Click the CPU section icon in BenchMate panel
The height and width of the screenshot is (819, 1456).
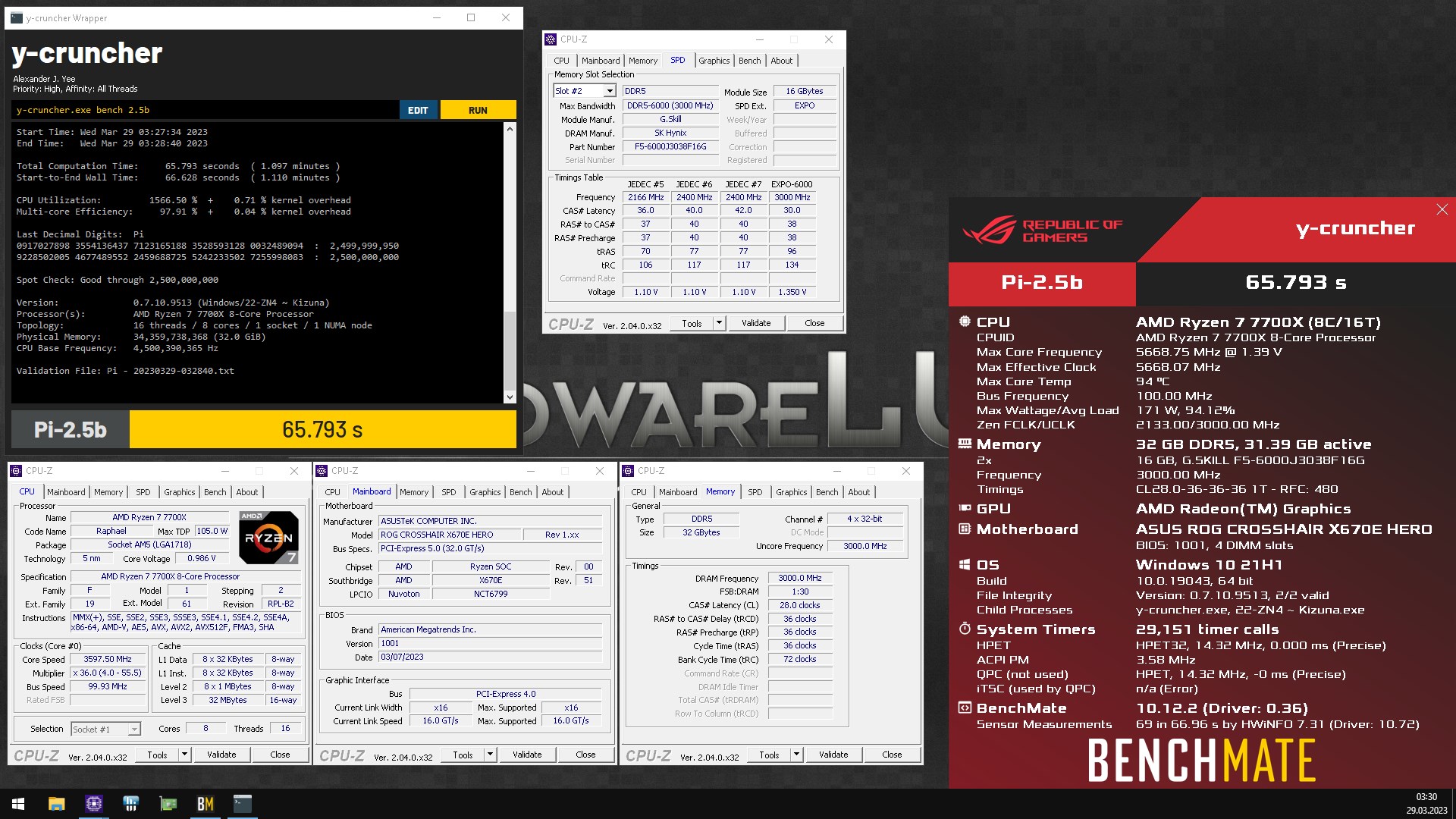[965, 322]
